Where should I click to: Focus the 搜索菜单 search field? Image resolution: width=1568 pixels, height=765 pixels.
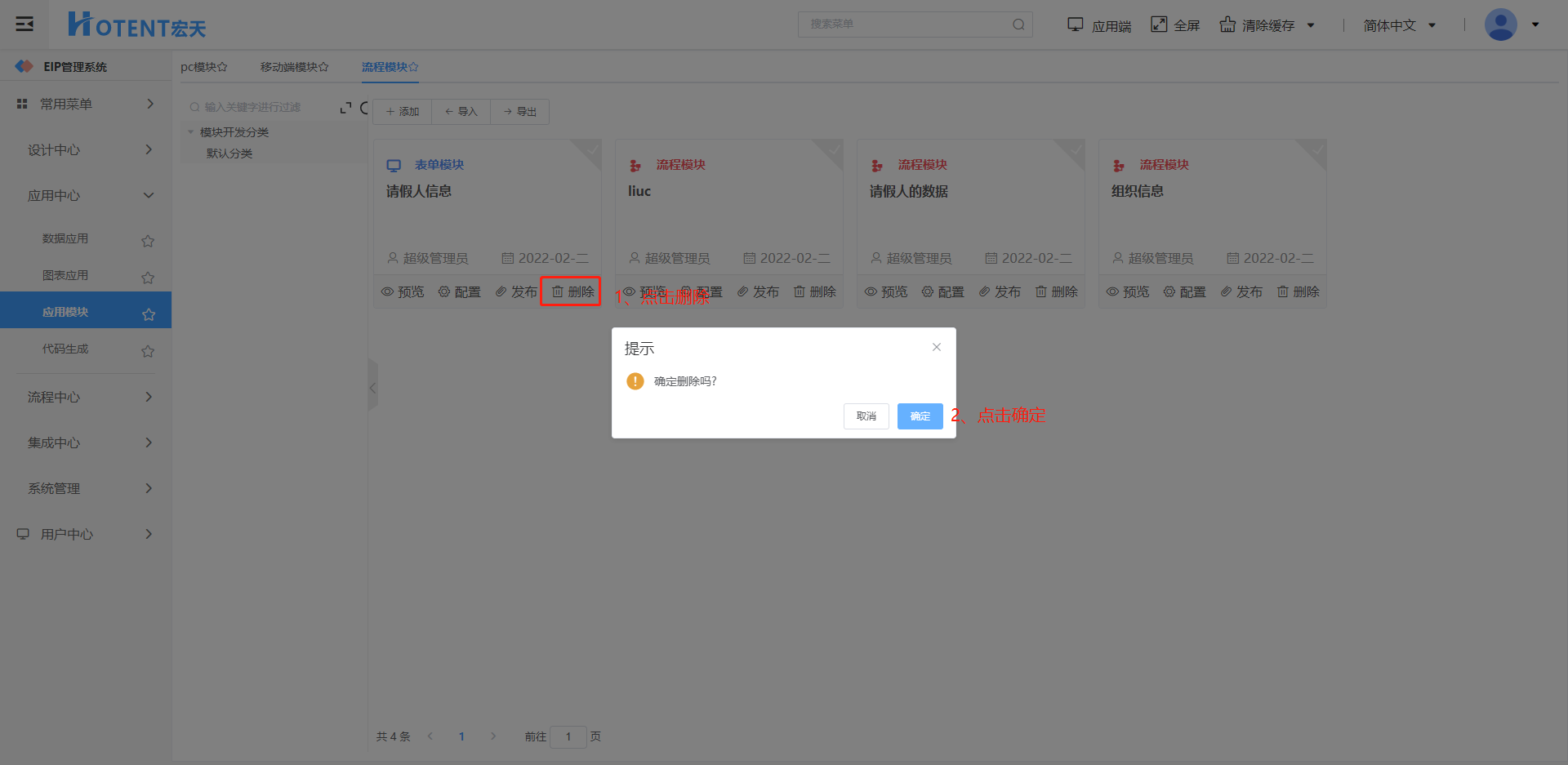pos(915,24)
